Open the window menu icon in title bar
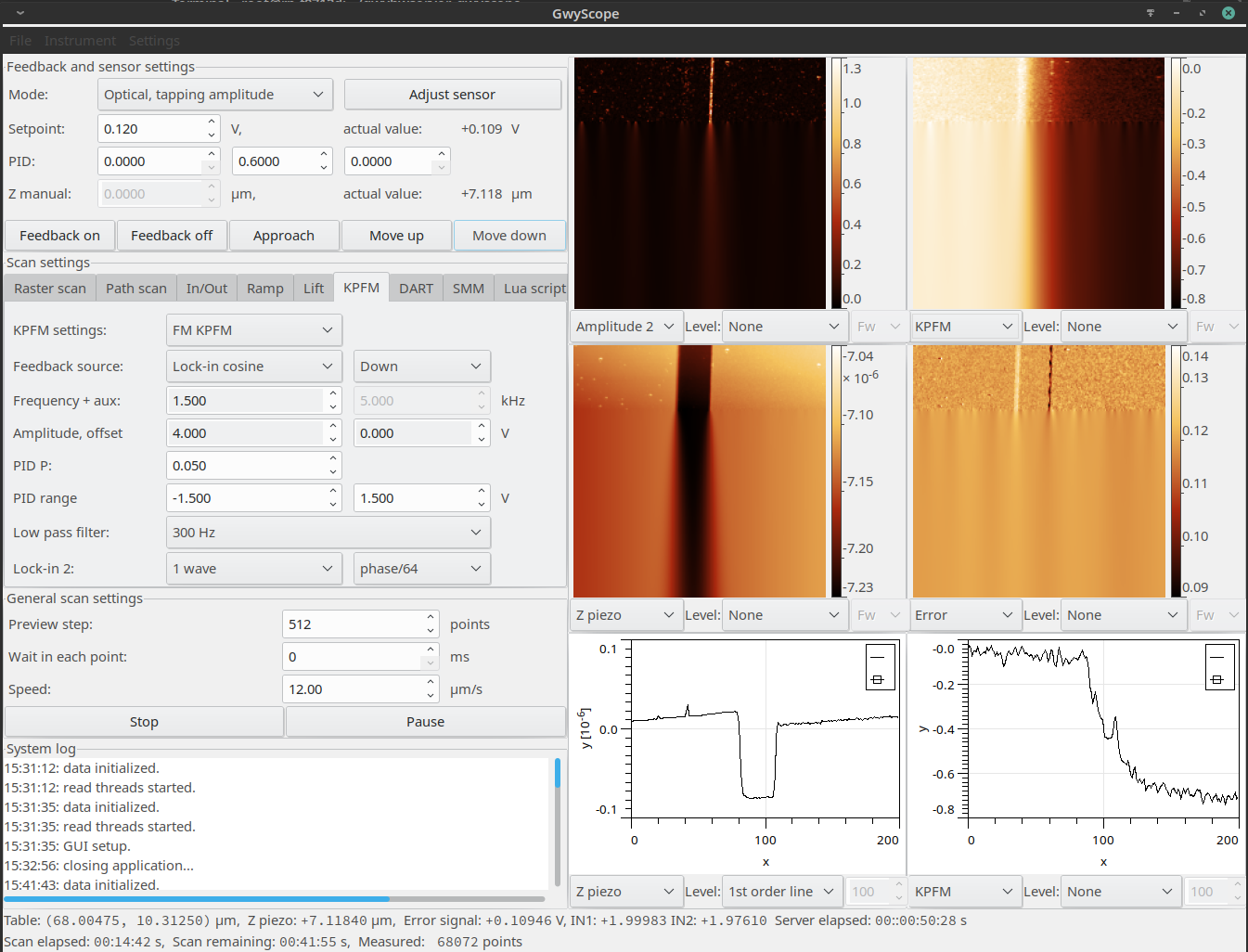Image resolution: width=1248 pixels, height=952 pixels. point(20,13)
